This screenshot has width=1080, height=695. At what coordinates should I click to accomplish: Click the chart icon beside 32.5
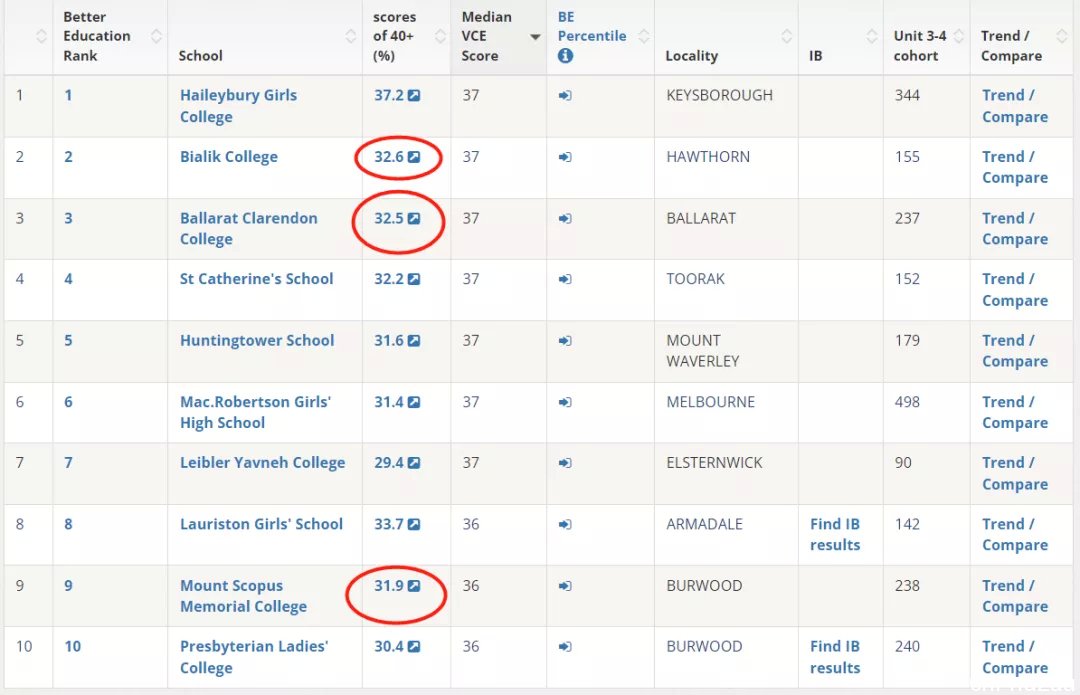414,218
